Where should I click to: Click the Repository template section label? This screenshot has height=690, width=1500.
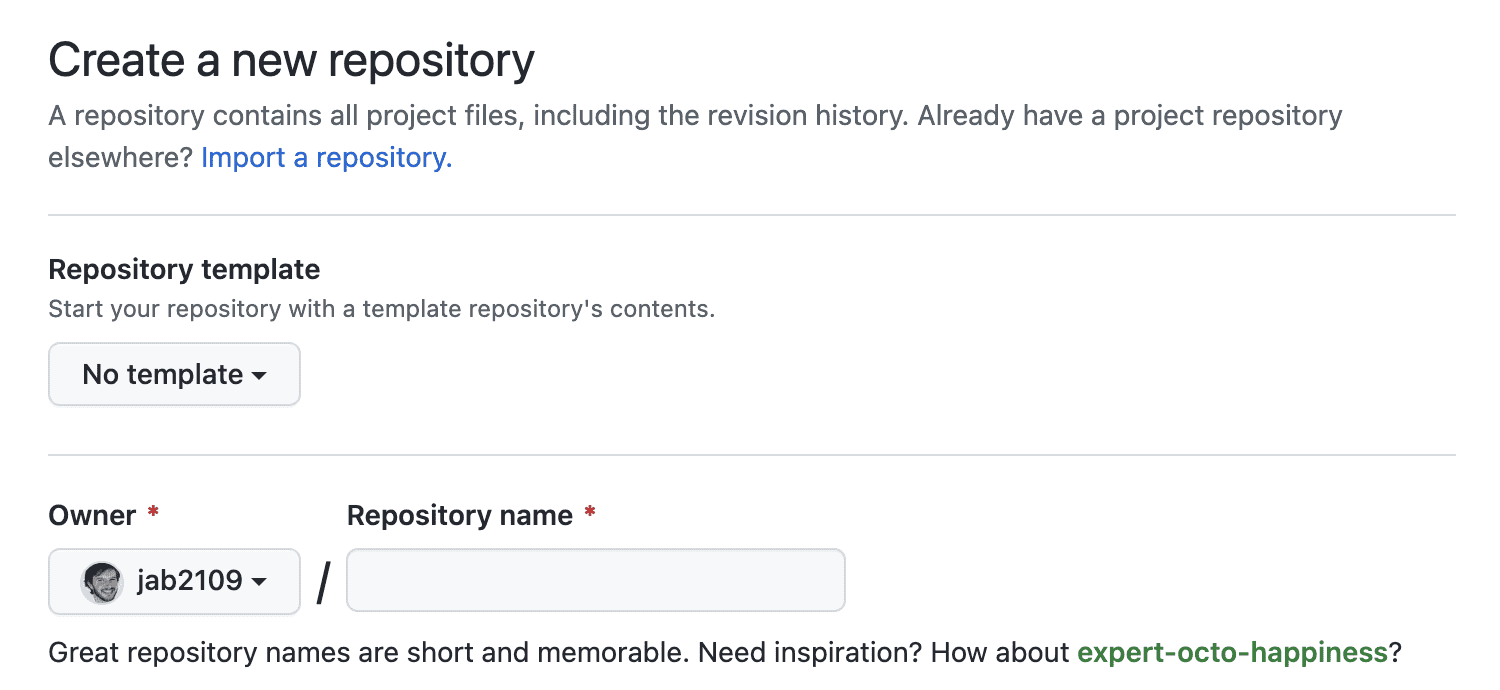tap(183, 269)
